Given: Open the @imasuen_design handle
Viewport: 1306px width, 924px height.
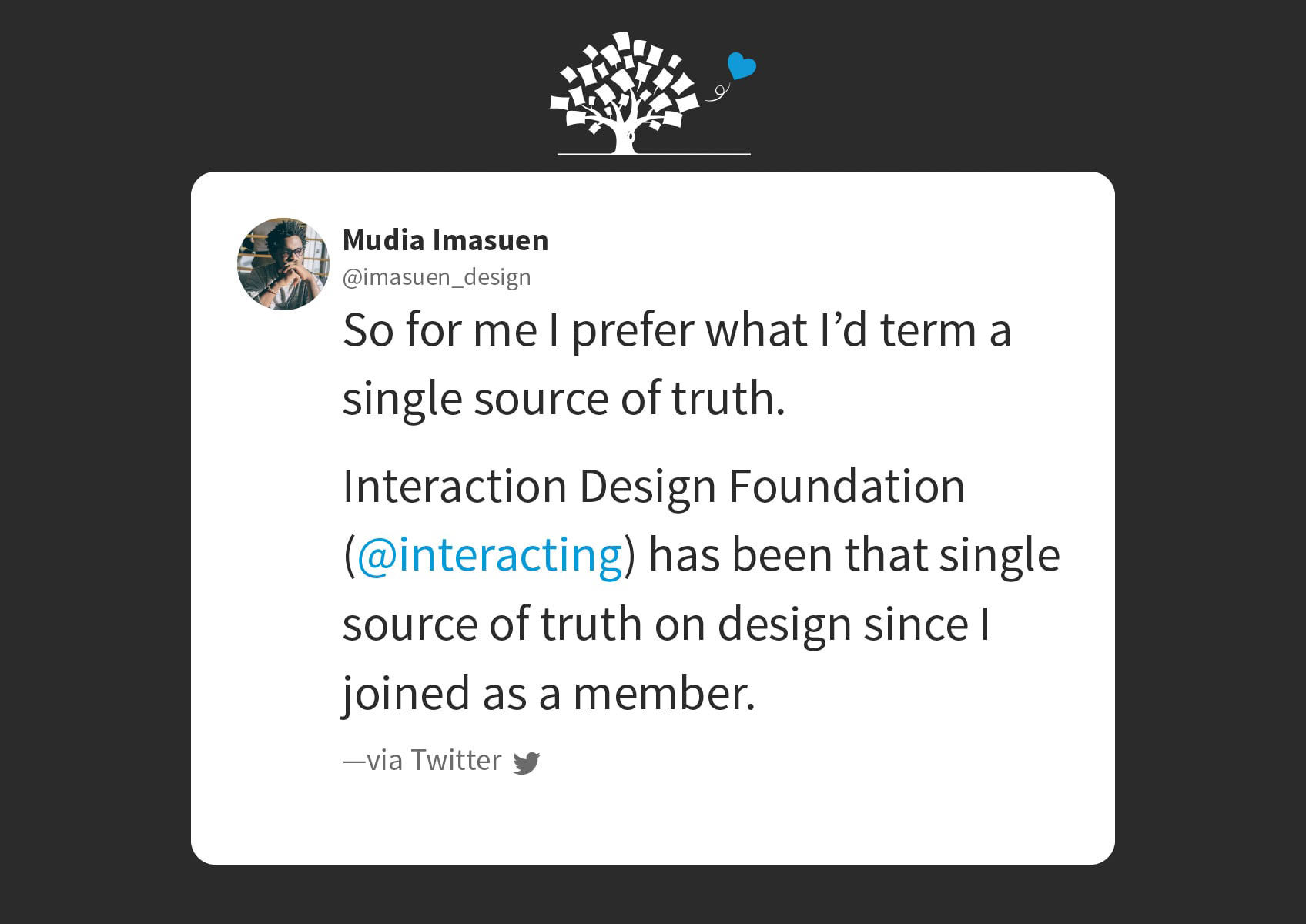Looking at the screenshot, I should 437,277.
